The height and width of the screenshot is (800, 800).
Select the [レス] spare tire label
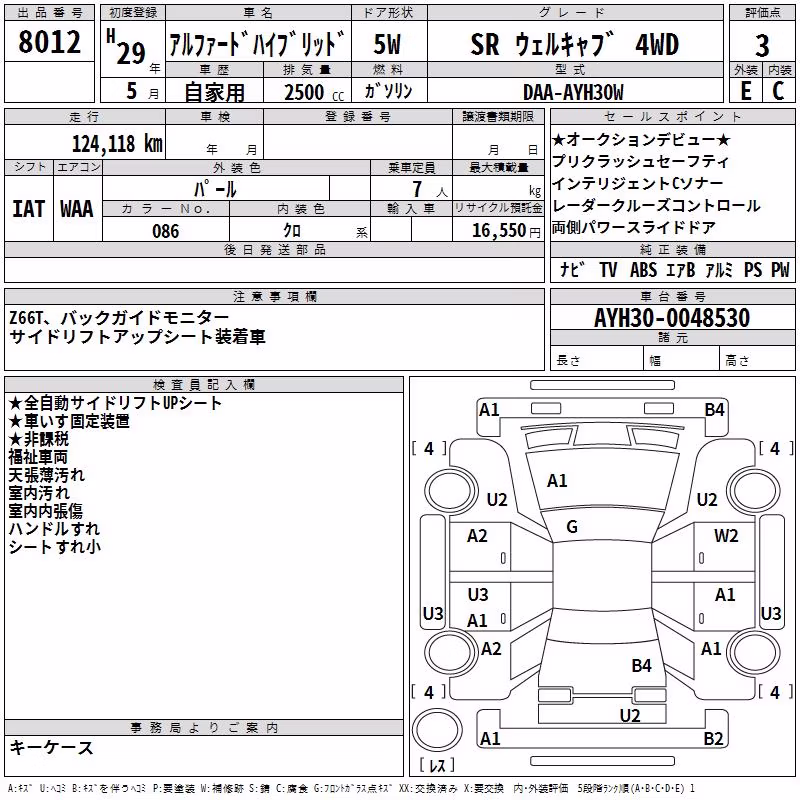437,765
